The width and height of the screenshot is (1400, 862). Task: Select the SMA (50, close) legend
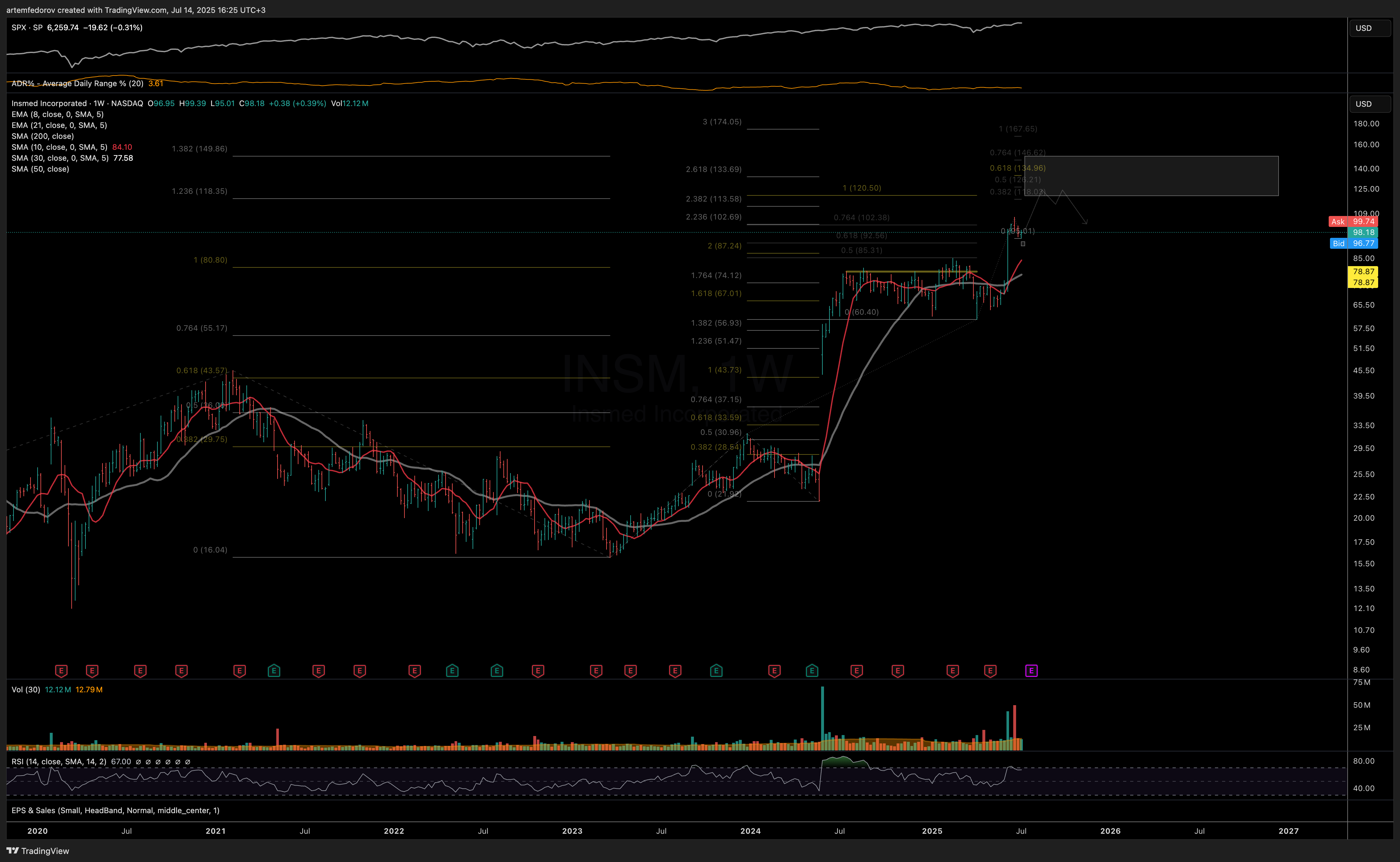point(40,169)
